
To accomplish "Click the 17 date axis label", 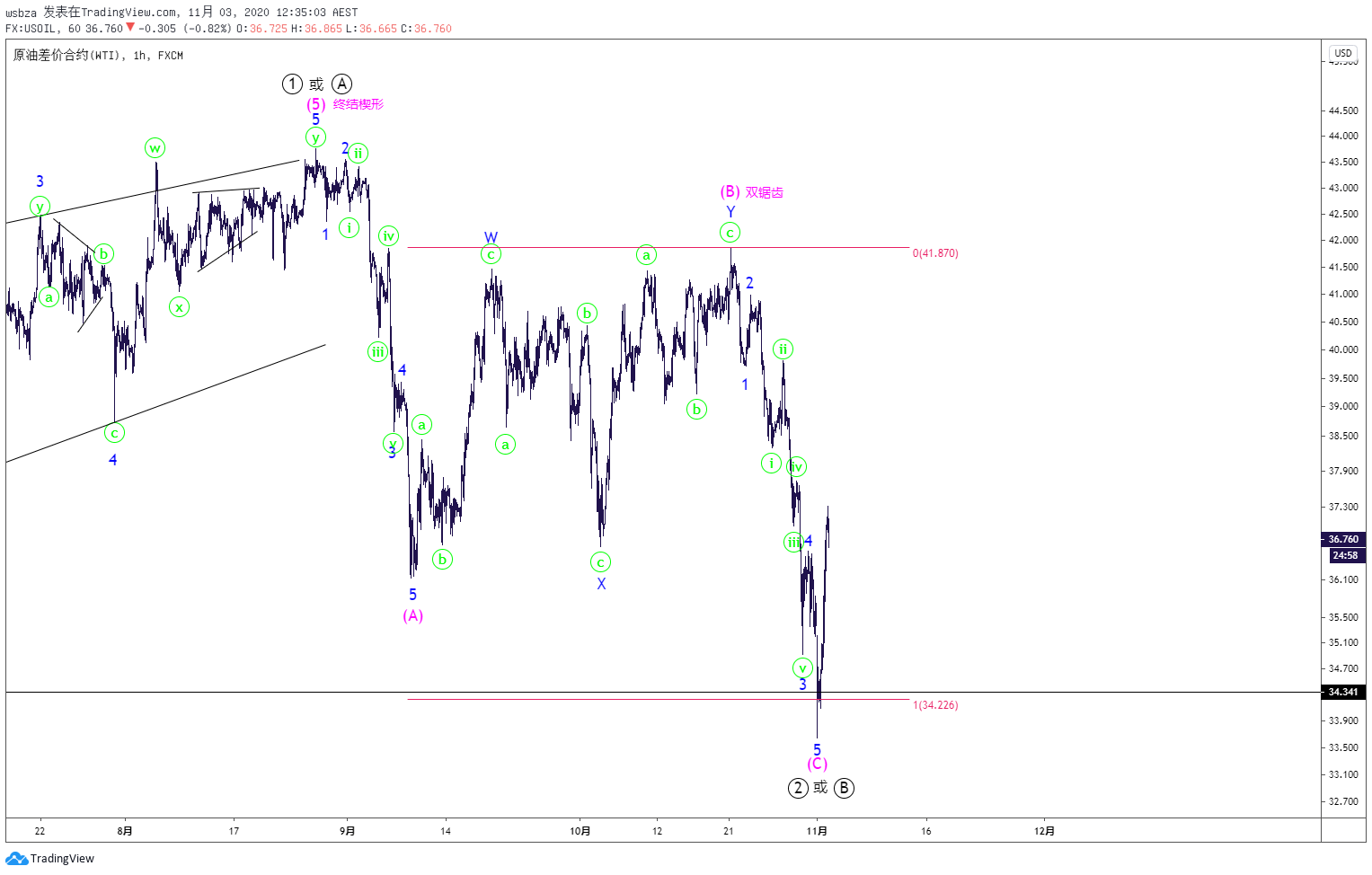I will click(234, 831).
